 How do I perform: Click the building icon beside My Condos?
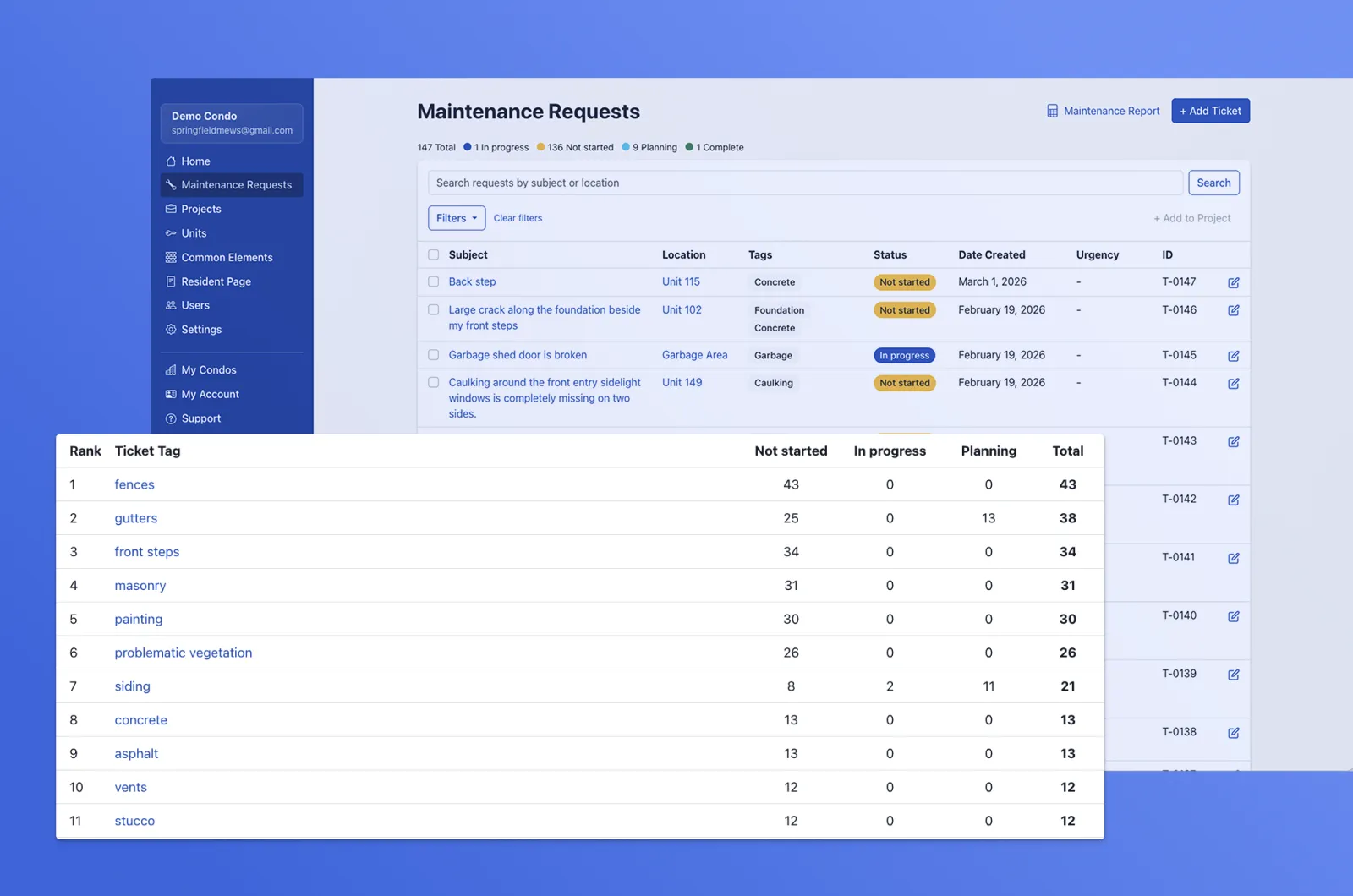[x=171, y=370]
